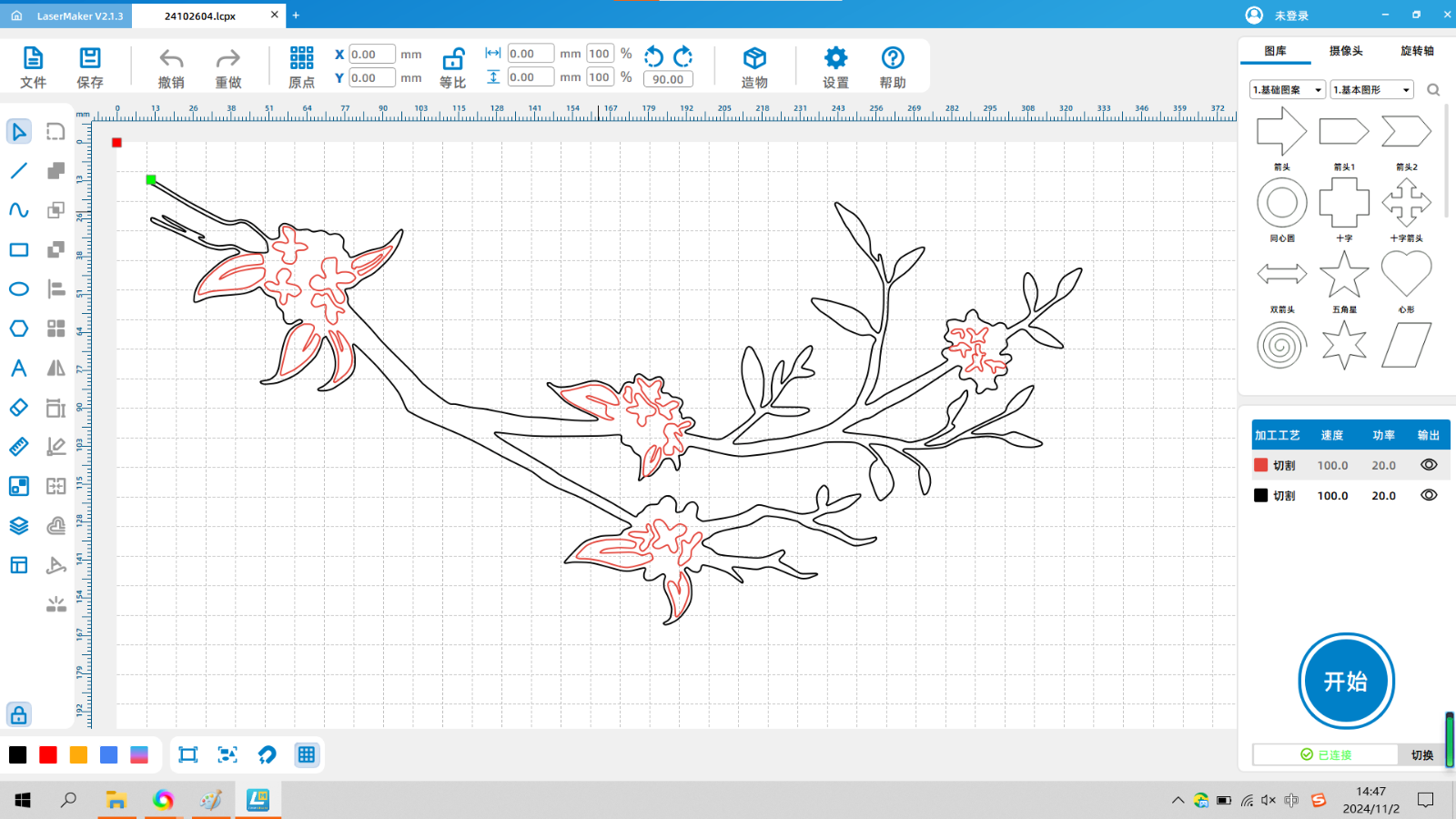Click the save file icon

[90, 60]
